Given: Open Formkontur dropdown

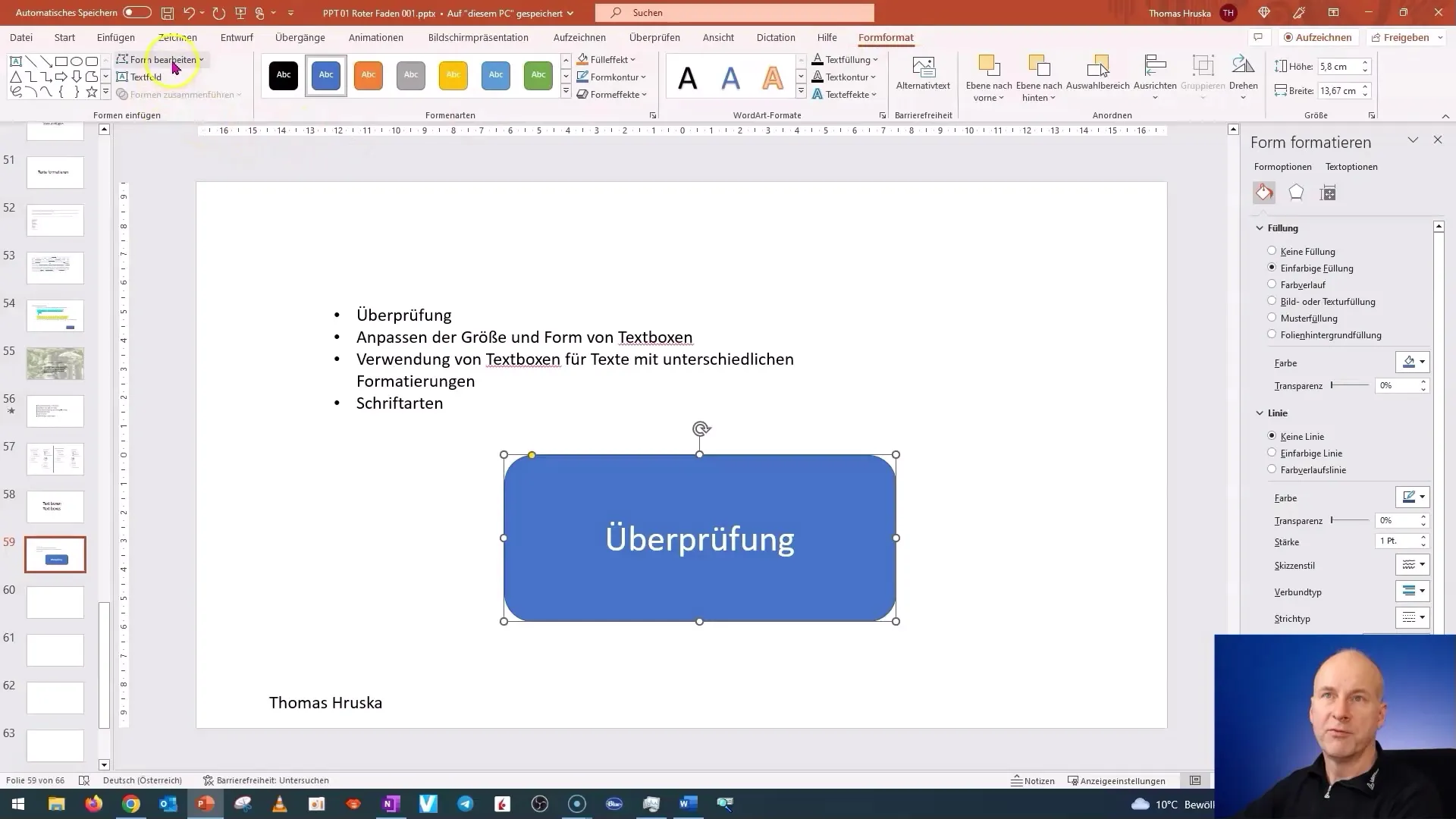Looking at the screenshot, I should pos(611,77).
